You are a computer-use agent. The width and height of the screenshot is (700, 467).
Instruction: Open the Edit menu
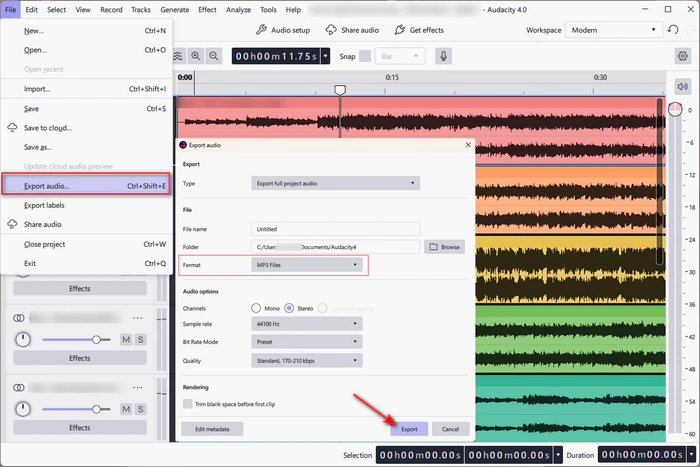pyautogui.click(x=31, y=9)
